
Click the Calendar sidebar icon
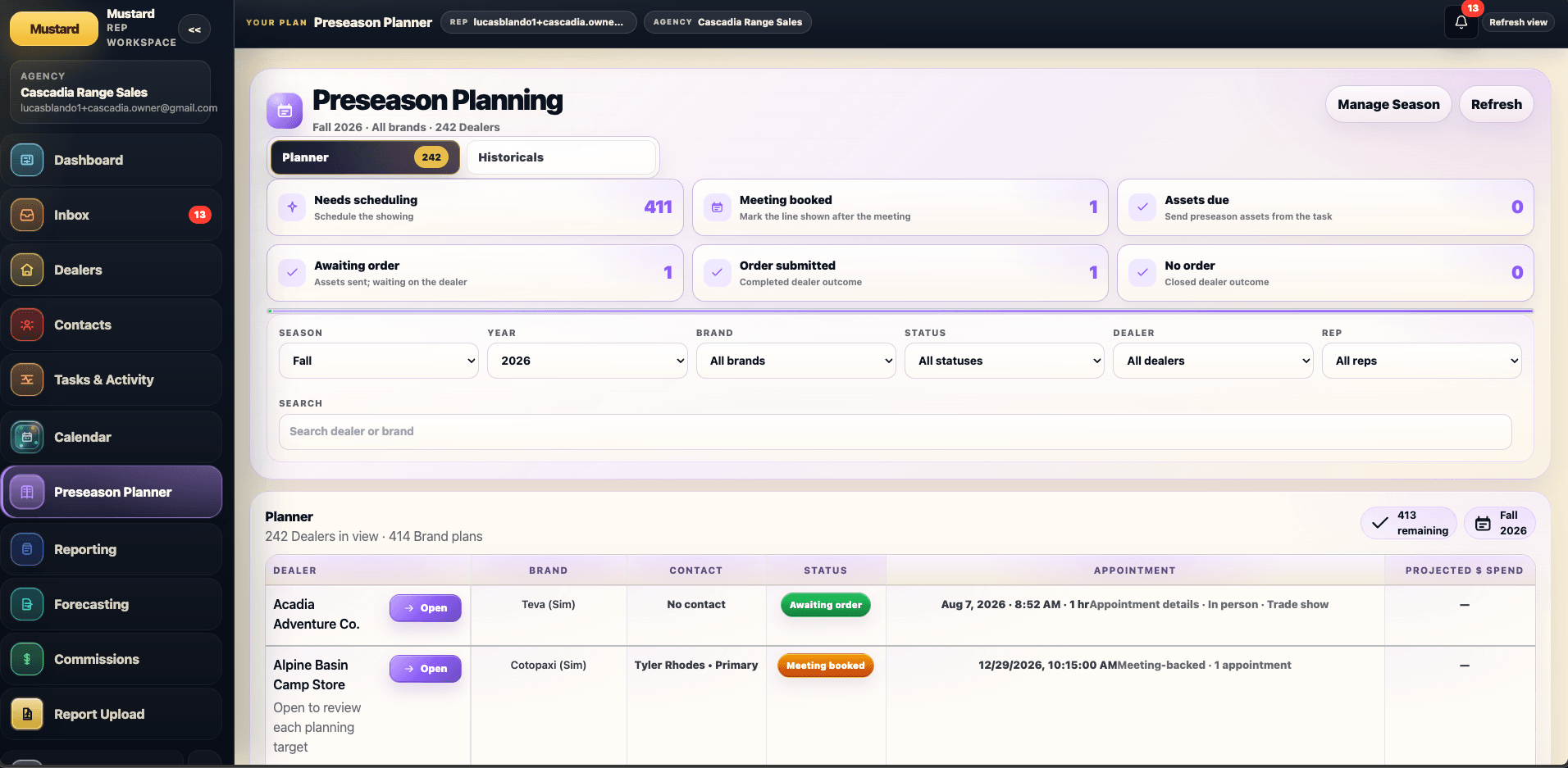(27, 437)
